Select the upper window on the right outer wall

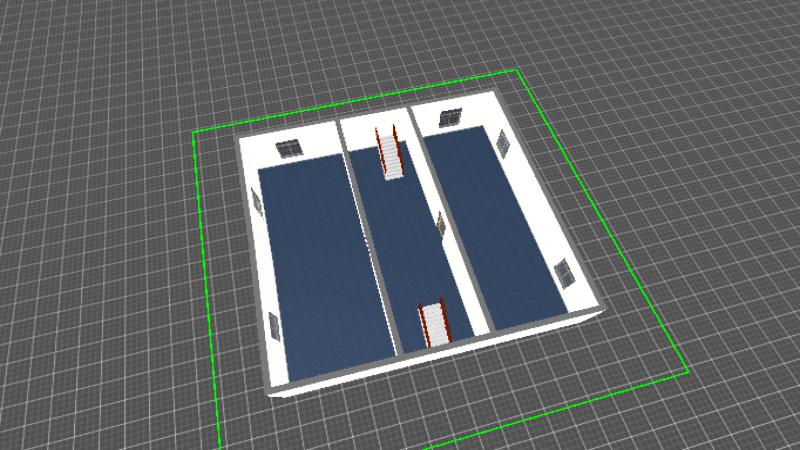click(504, 144)
